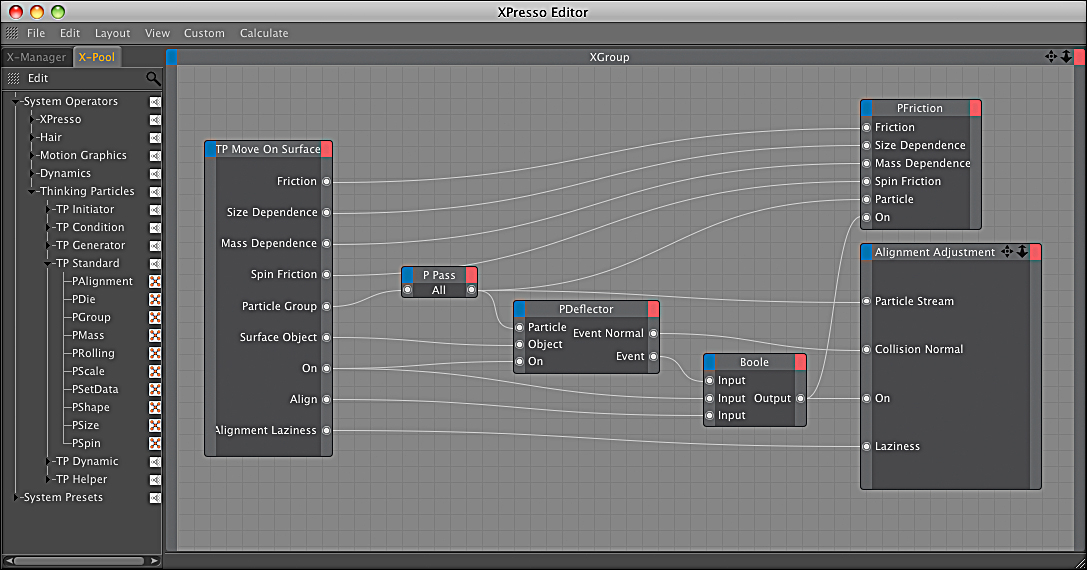The height and width of the screenshot is (570, 1087).
Task: Click the Boole node Output port
Action: point(801,399)
